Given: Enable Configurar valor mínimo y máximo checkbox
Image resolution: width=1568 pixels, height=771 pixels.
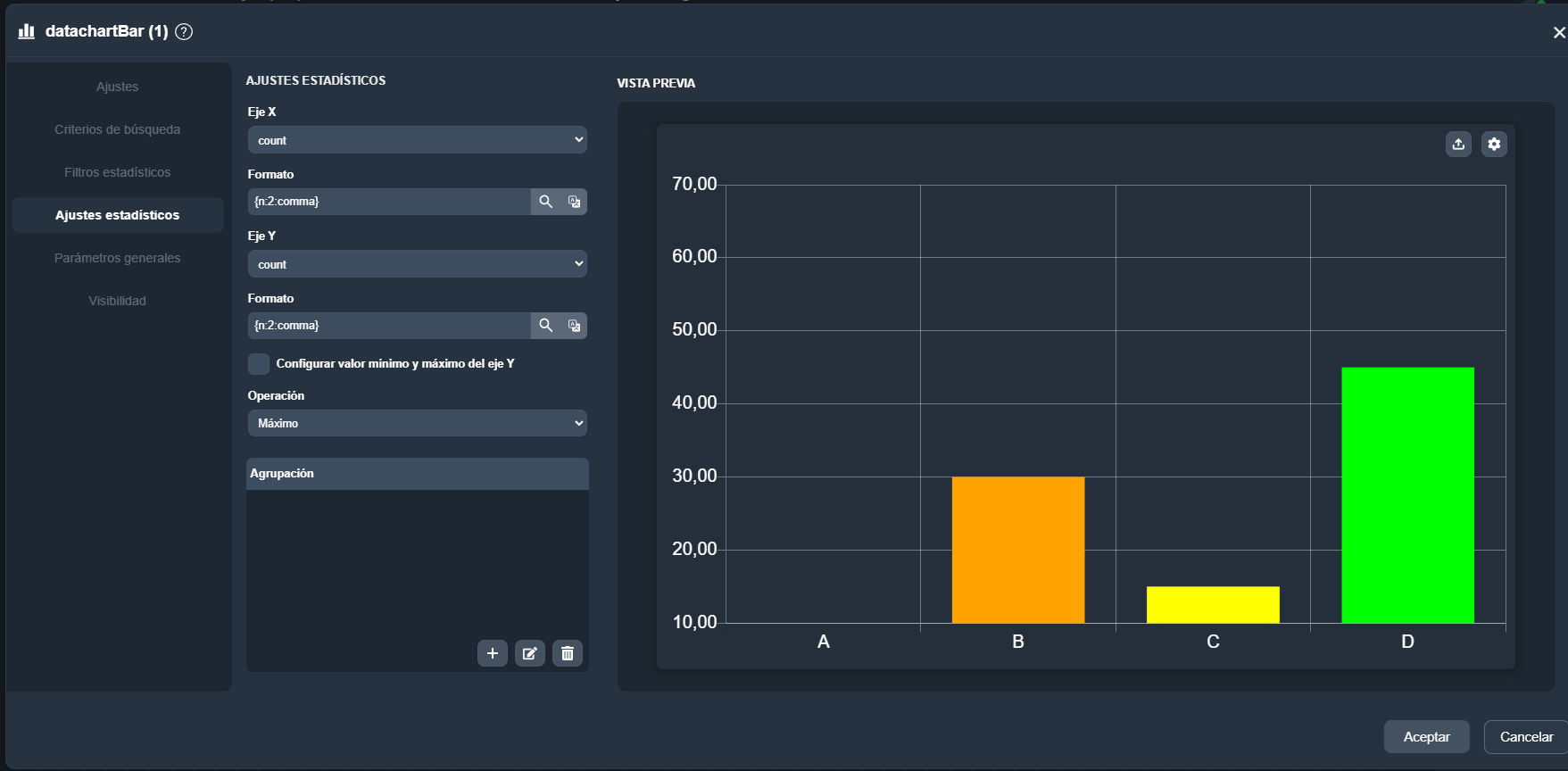Looking at the screenshot, I should tap(259, 364).
